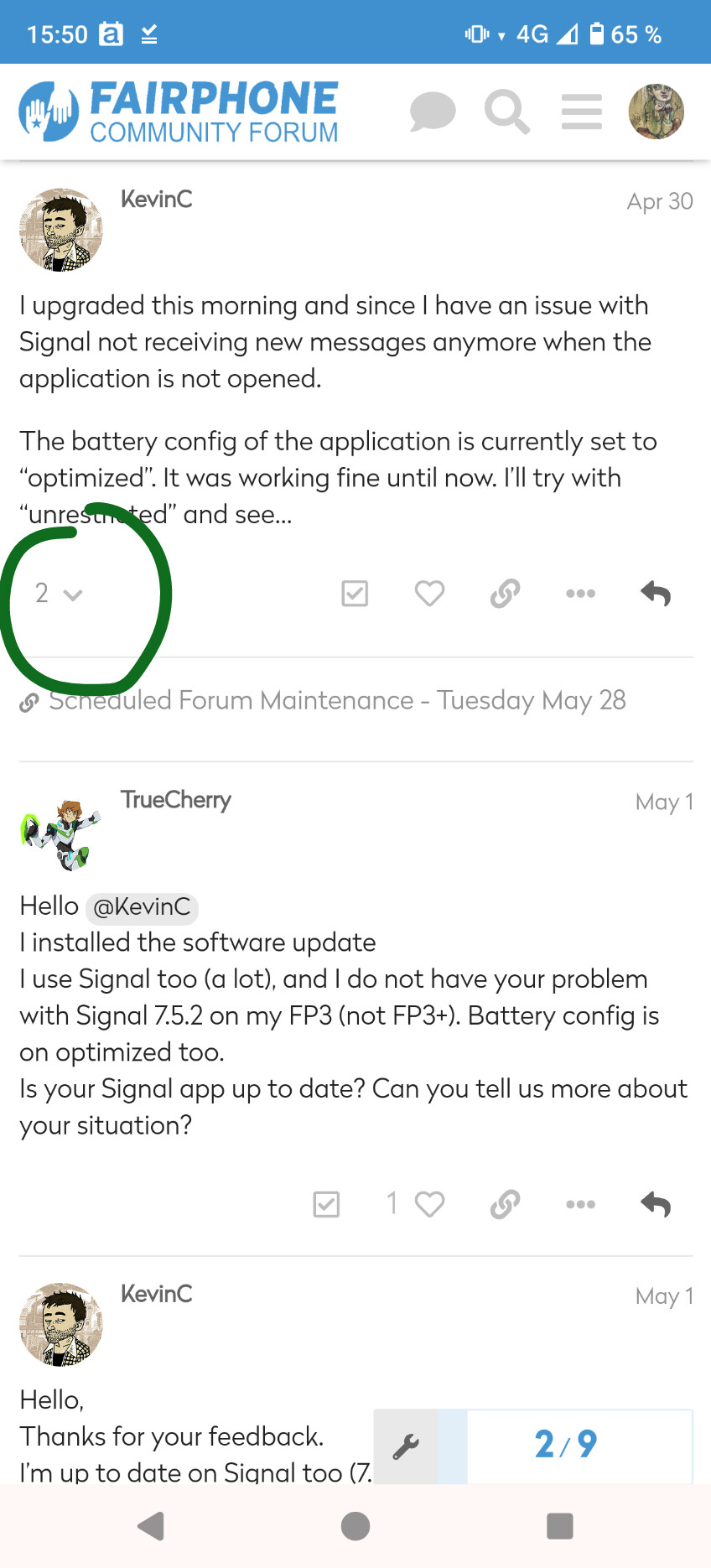Like TrueCherry's May 1 post
The height and width of the screenshot is (1568, 711).
click(x=429, y=1204)
